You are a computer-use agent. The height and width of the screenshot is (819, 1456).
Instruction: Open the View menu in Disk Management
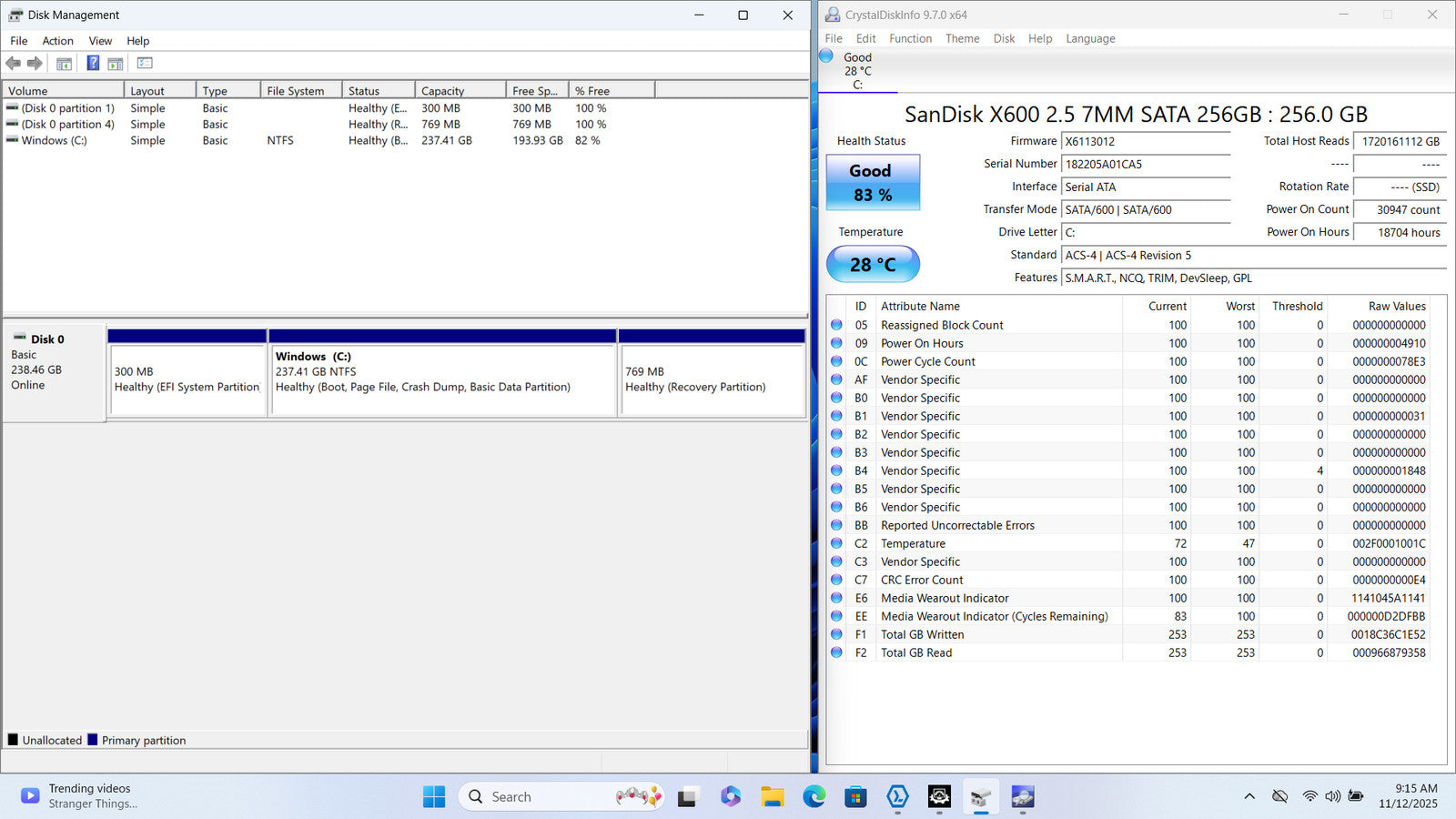[x=100, y=41]
